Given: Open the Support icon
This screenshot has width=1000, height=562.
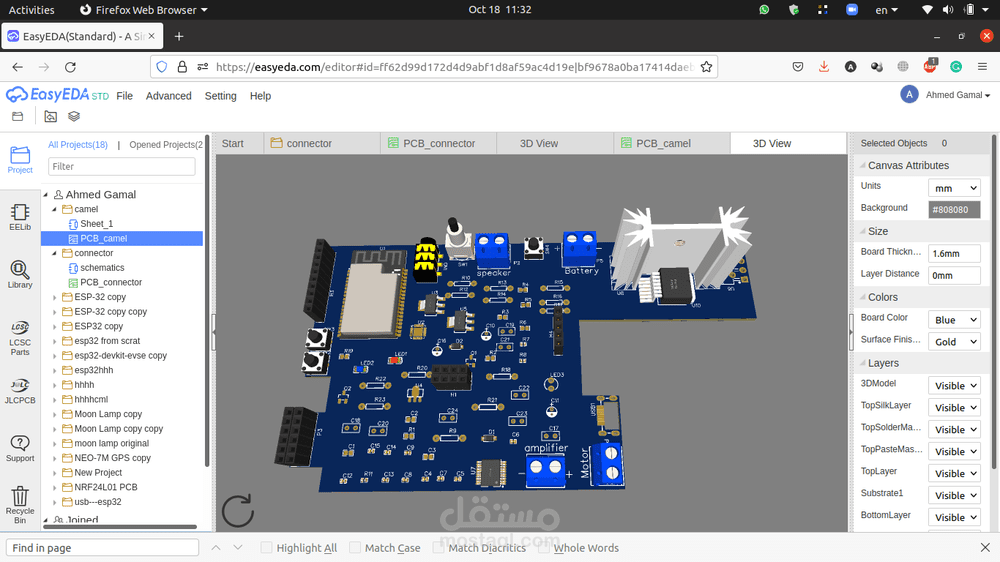Looking at the screenshot, I should [20, 448].
